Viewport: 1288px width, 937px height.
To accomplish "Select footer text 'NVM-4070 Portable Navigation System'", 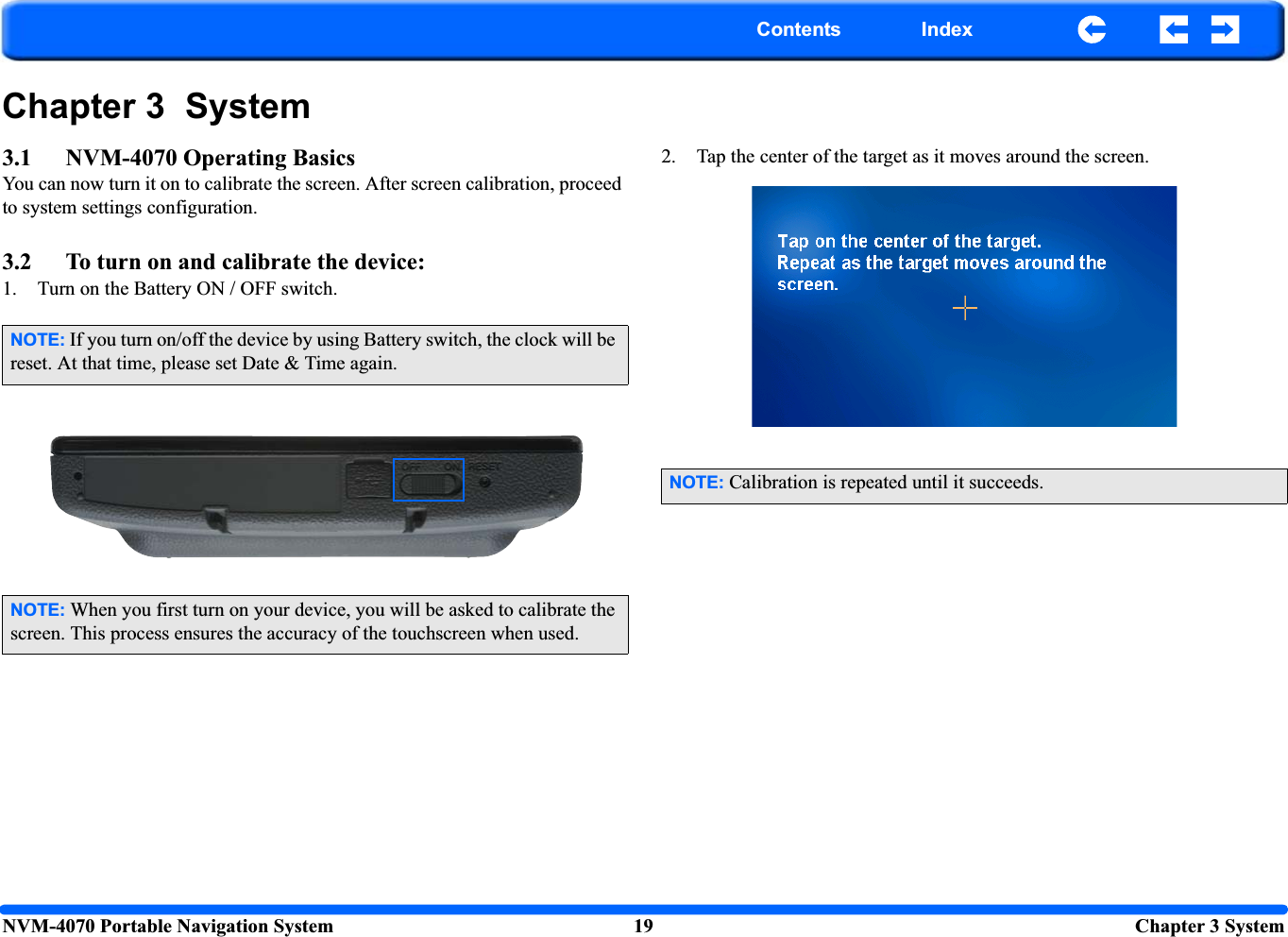I will (168, 926).
